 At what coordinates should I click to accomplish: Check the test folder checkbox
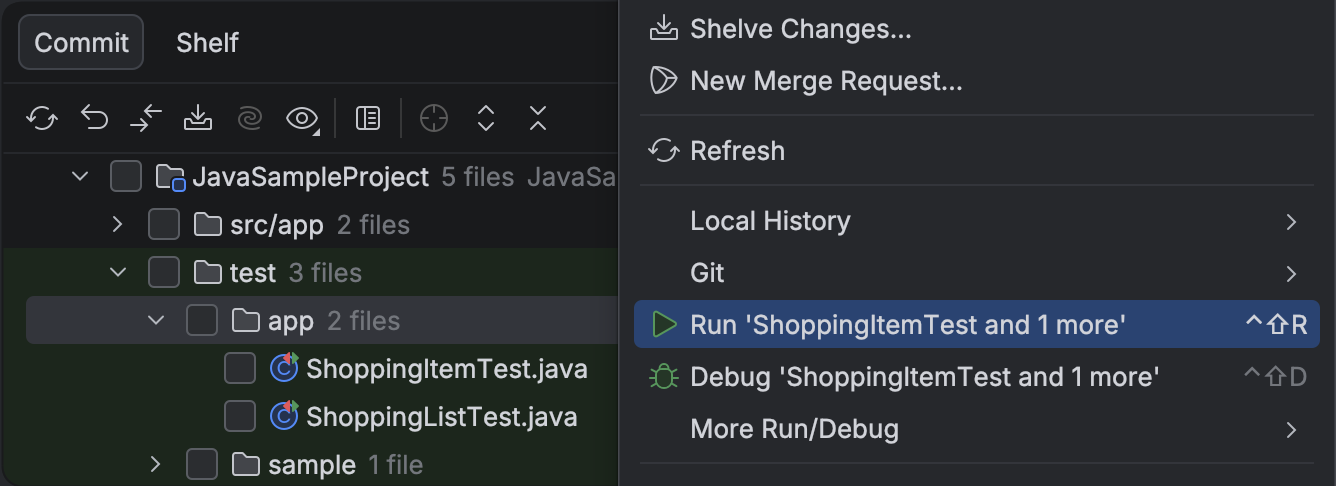(x=164, y=273)
